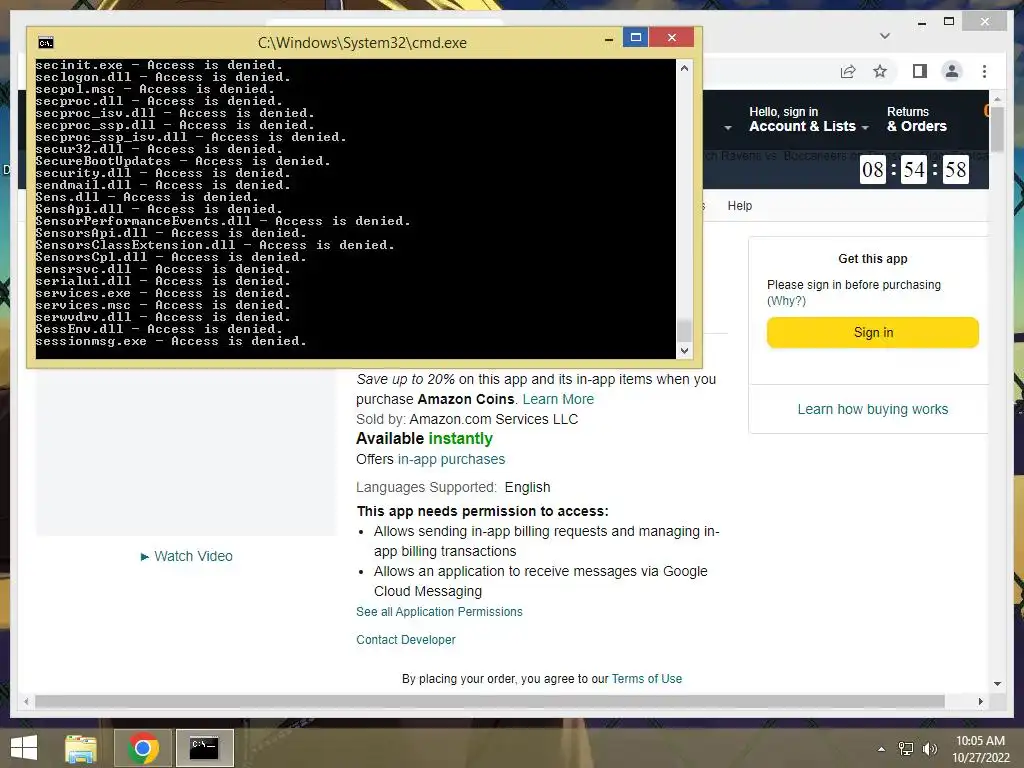Switch to Google Chrome in taskbar
This screenshot has width=1024, height=768.
pyautogui.click(x=143, y=748)
